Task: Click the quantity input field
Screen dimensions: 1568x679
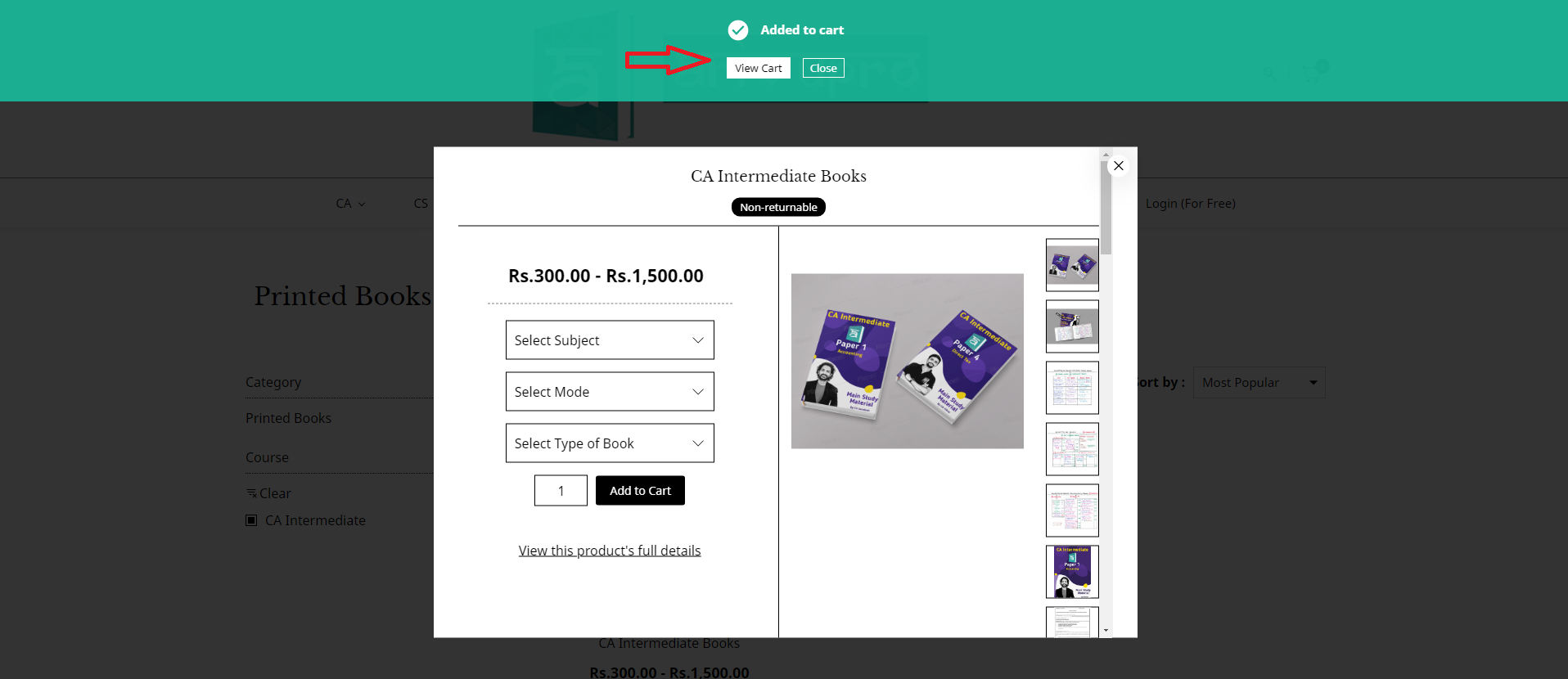Action: [x=561, y=491]
